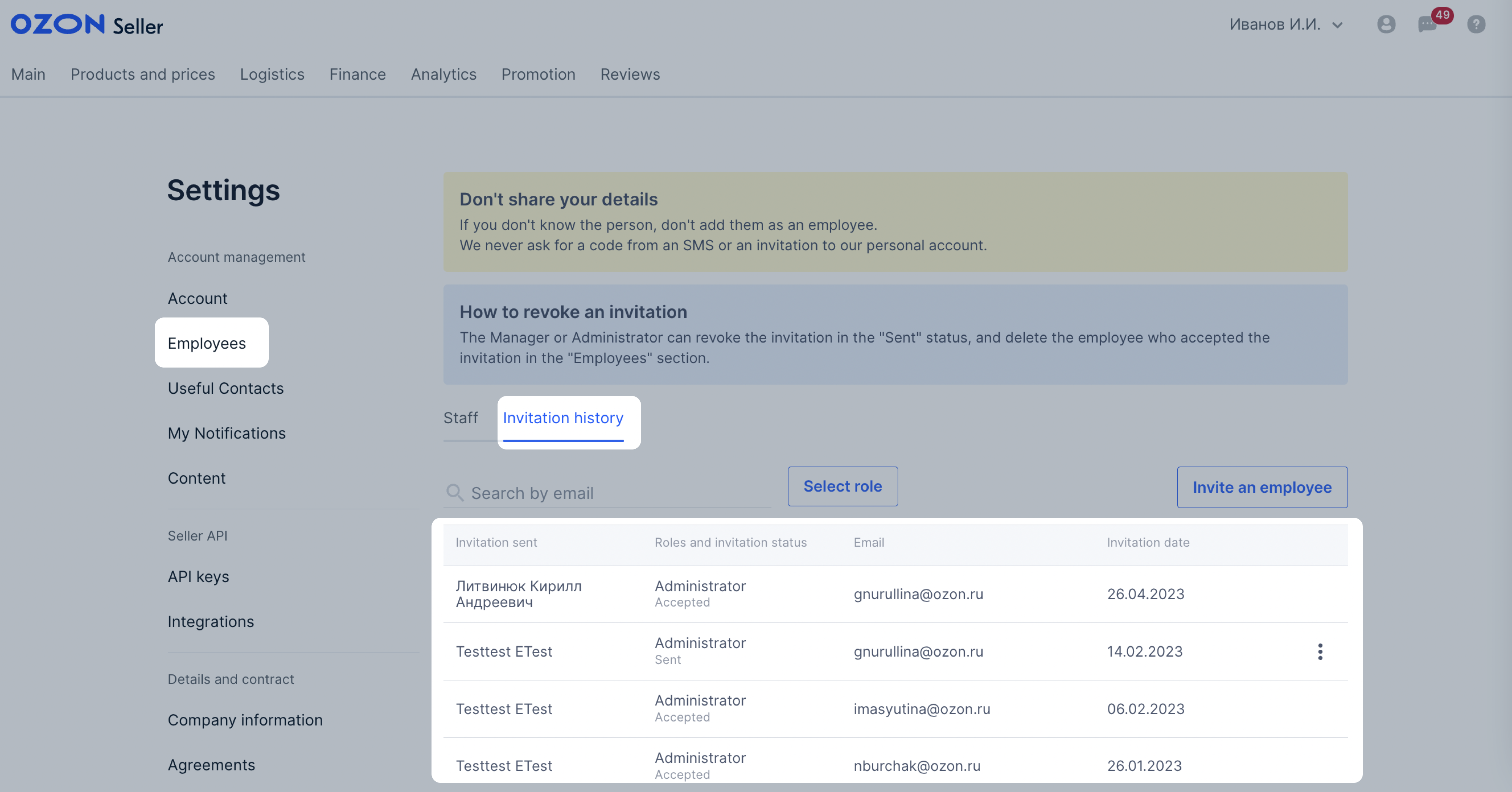Click the date 26.04.2023
Image resolution: width=1512 pixels, height=792 pixels.
(x=1146, y=594)
